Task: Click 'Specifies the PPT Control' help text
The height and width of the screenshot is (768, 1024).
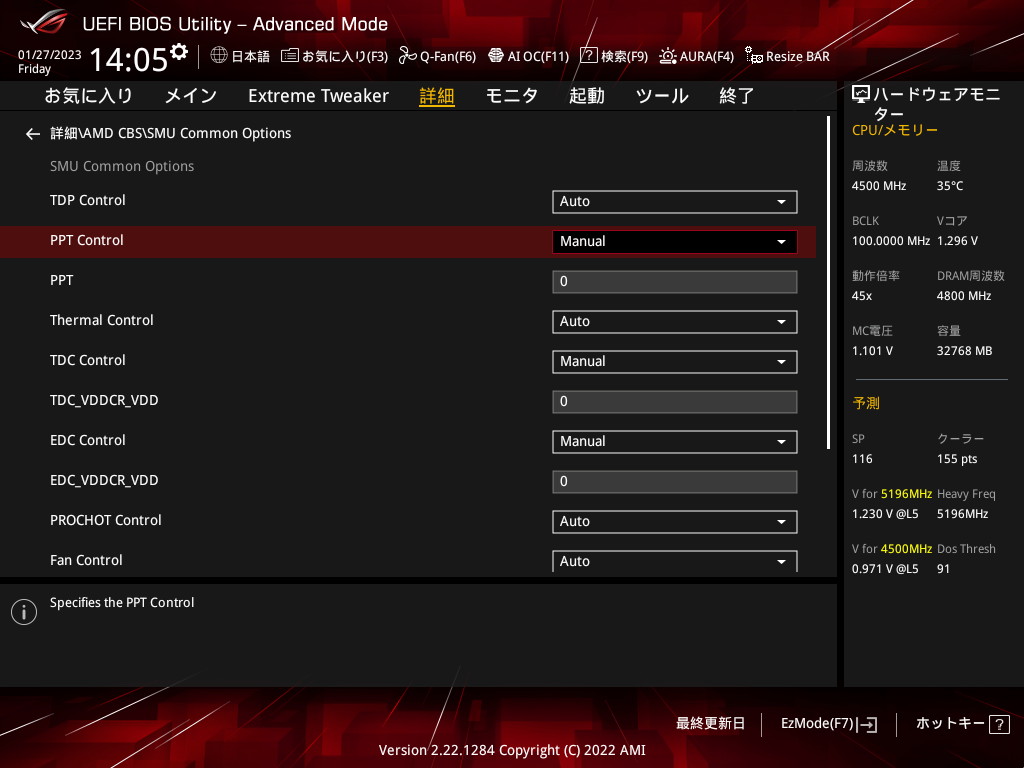Action: click(122, 603)
